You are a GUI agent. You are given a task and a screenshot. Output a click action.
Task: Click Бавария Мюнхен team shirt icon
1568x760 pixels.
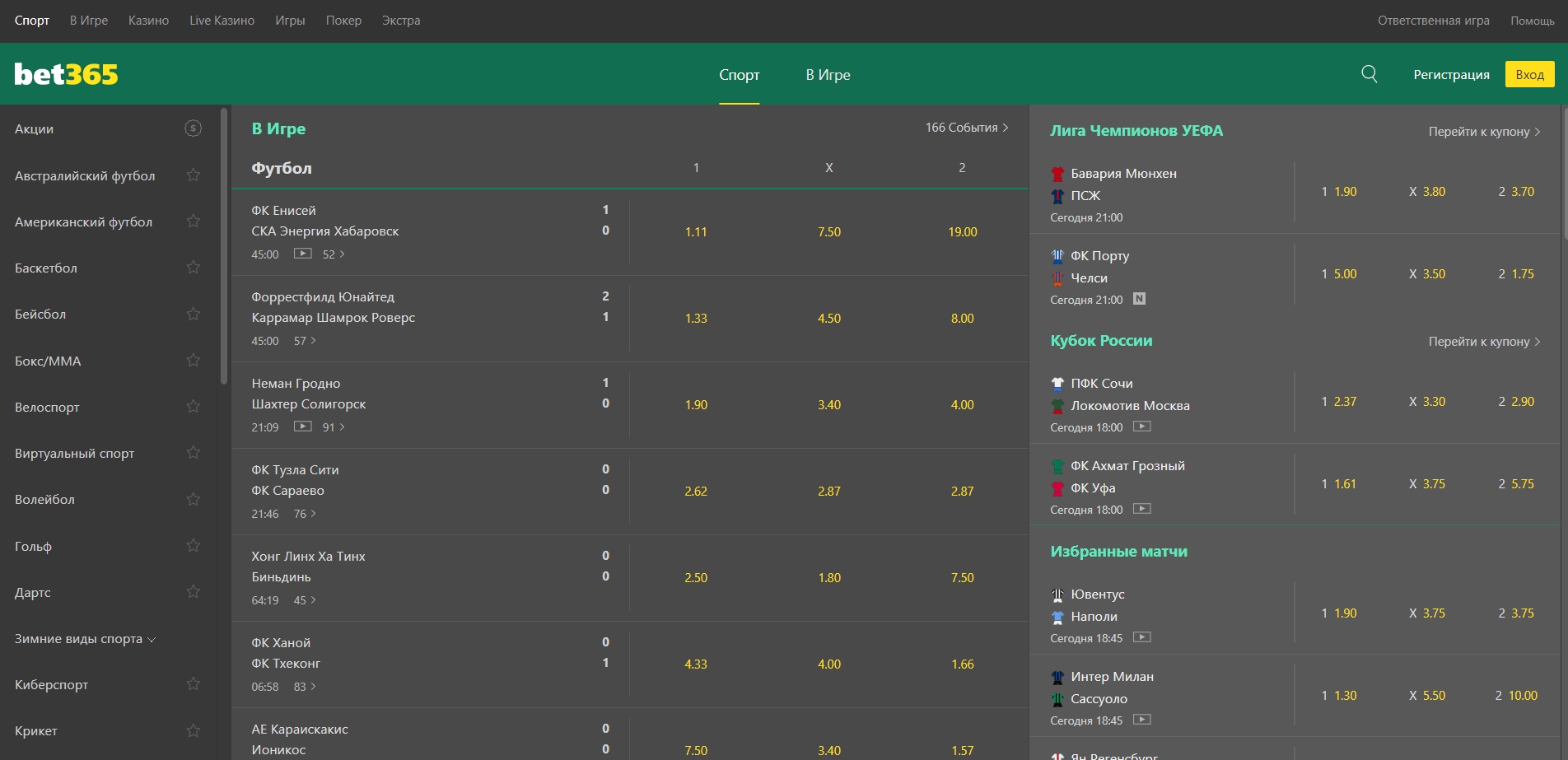click(x=1057, y=174)
